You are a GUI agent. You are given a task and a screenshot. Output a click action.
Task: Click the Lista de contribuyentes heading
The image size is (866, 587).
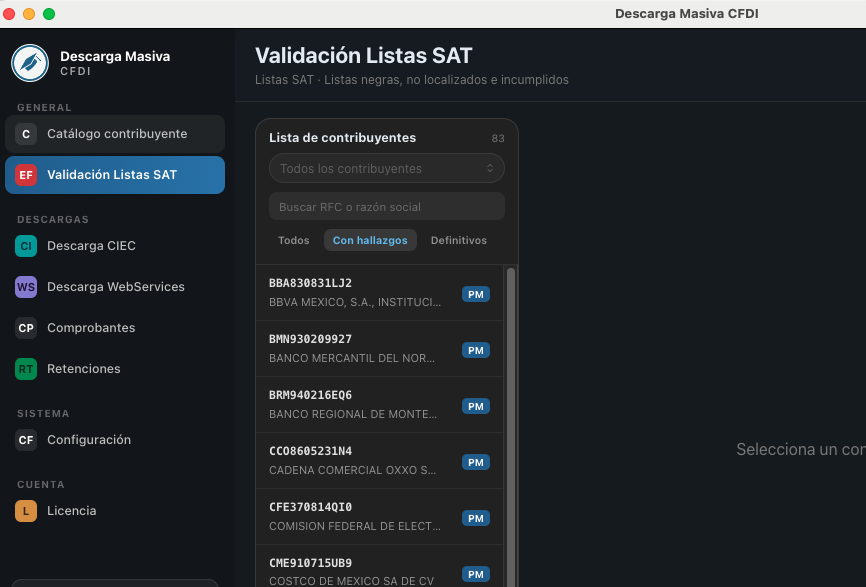(342, 138)
